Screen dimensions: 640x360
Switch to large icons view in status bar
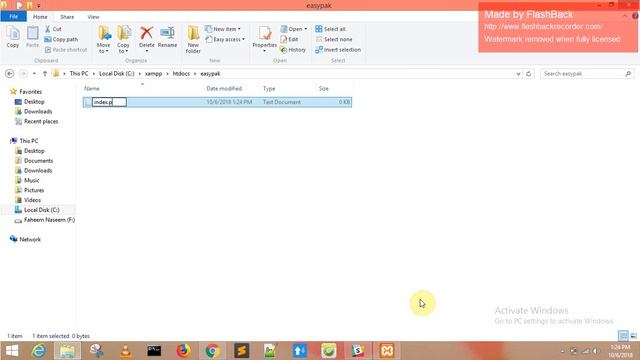tap(633, 336)
